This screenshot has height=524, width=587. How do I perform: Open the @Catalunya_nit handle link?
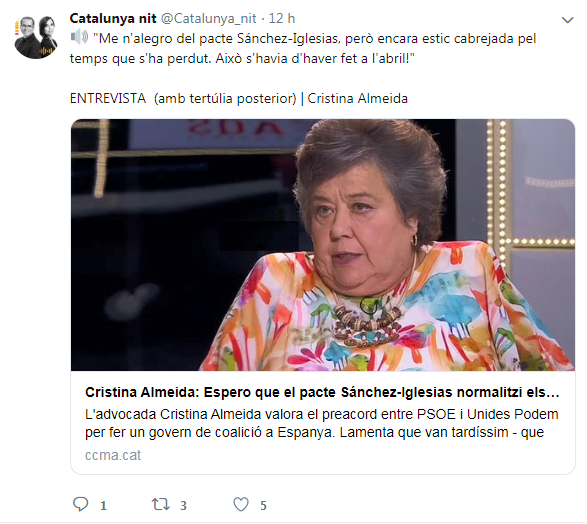[x=209, y=18]
